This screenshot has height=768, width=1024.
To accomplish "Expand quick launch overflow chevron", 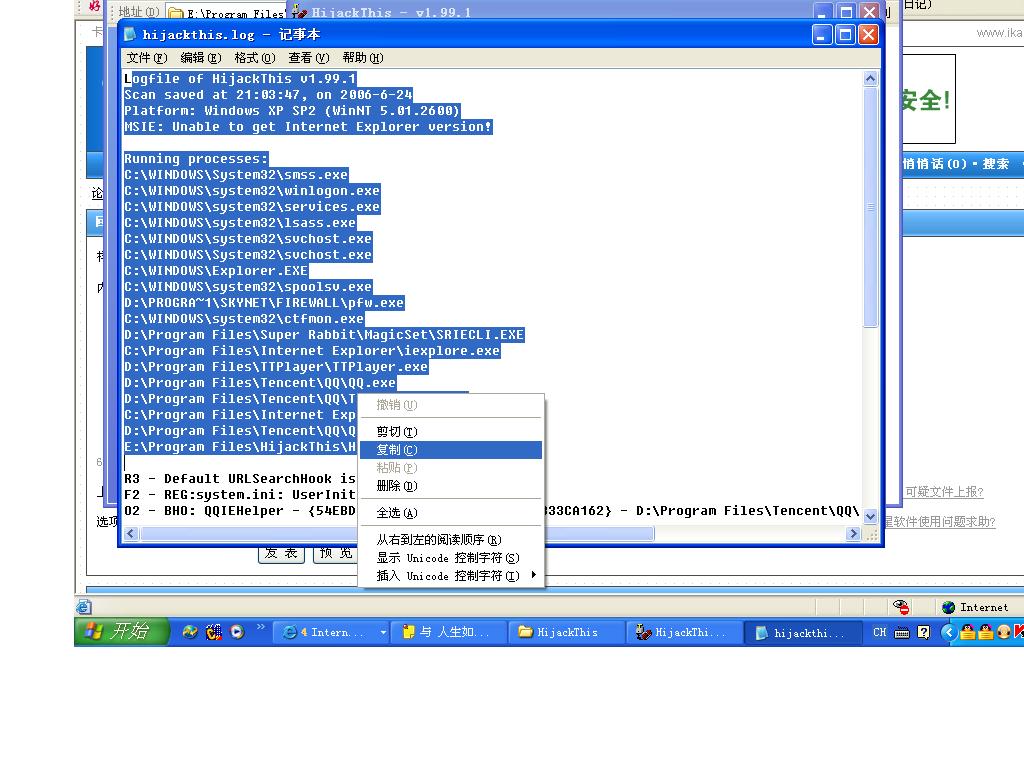I will (261, 627).
